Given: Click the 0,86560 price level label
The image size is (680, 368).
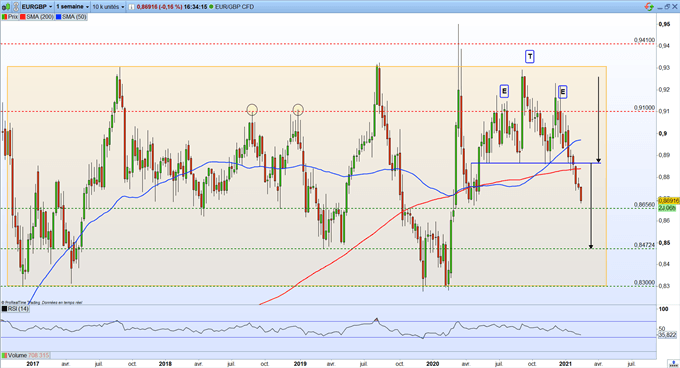Looking at the screenshot, I should click(x=644, y=204).
